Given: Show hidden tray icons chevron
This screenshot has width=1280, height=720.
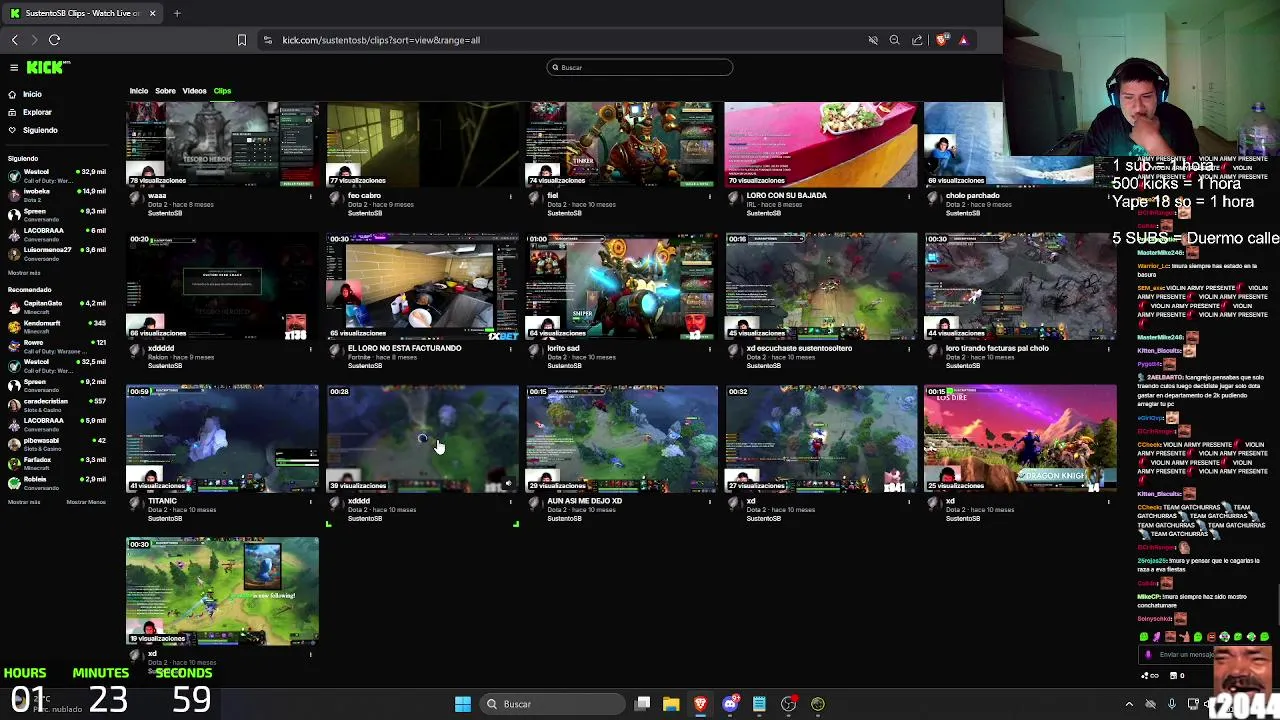Looking at the screenshot, I should pos(1129,704).
